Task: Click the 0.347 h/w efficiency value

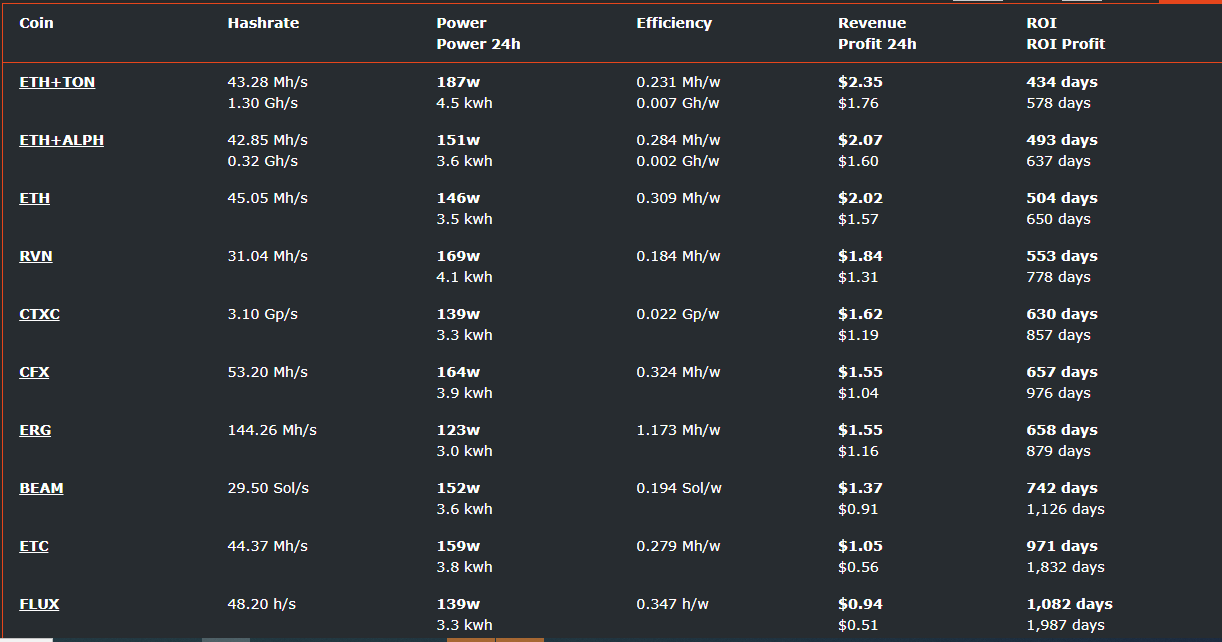Action: (x=673, y=604)
